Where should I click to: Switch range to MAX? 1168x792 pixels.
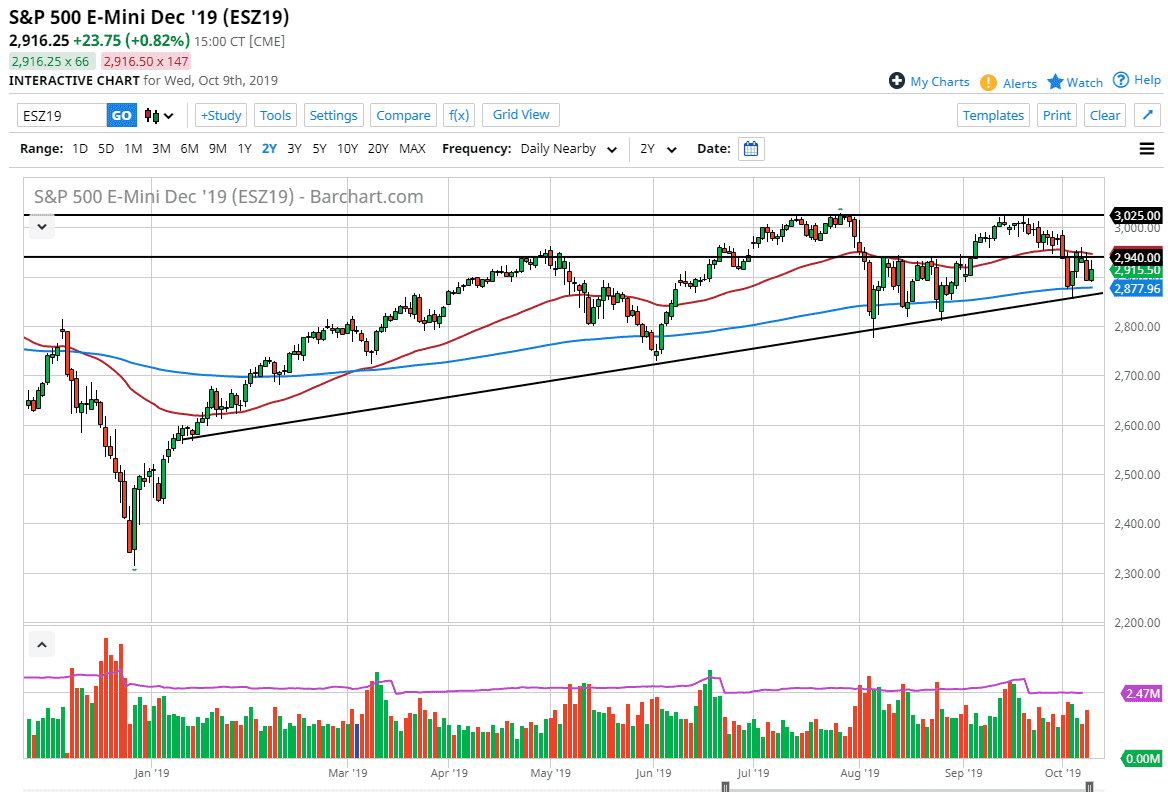coord(412,148)
